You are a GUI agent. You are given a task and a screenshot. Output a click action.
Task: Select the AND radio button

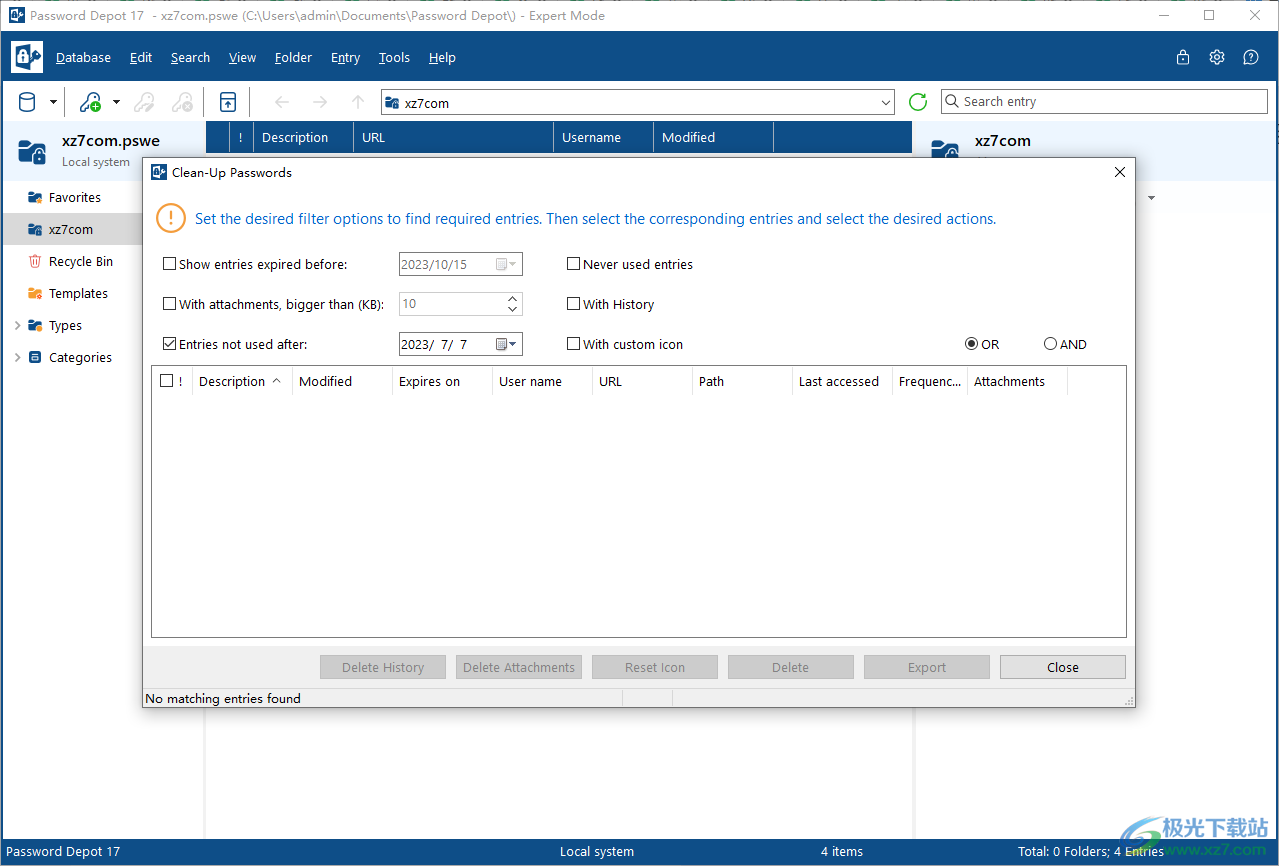click(x=1050, y=344)
